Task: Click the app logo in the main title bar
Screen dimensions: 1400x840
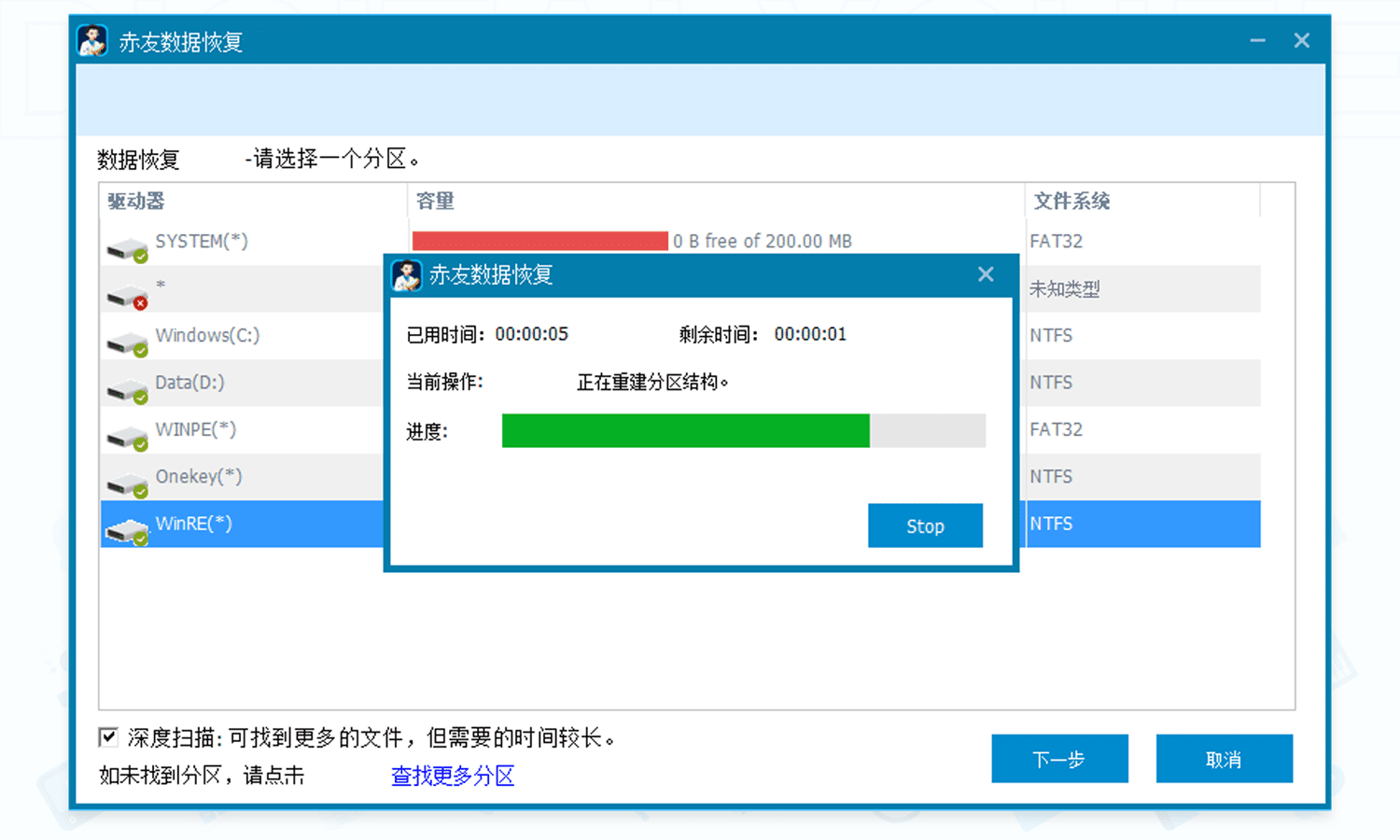Action: [91, 40]
